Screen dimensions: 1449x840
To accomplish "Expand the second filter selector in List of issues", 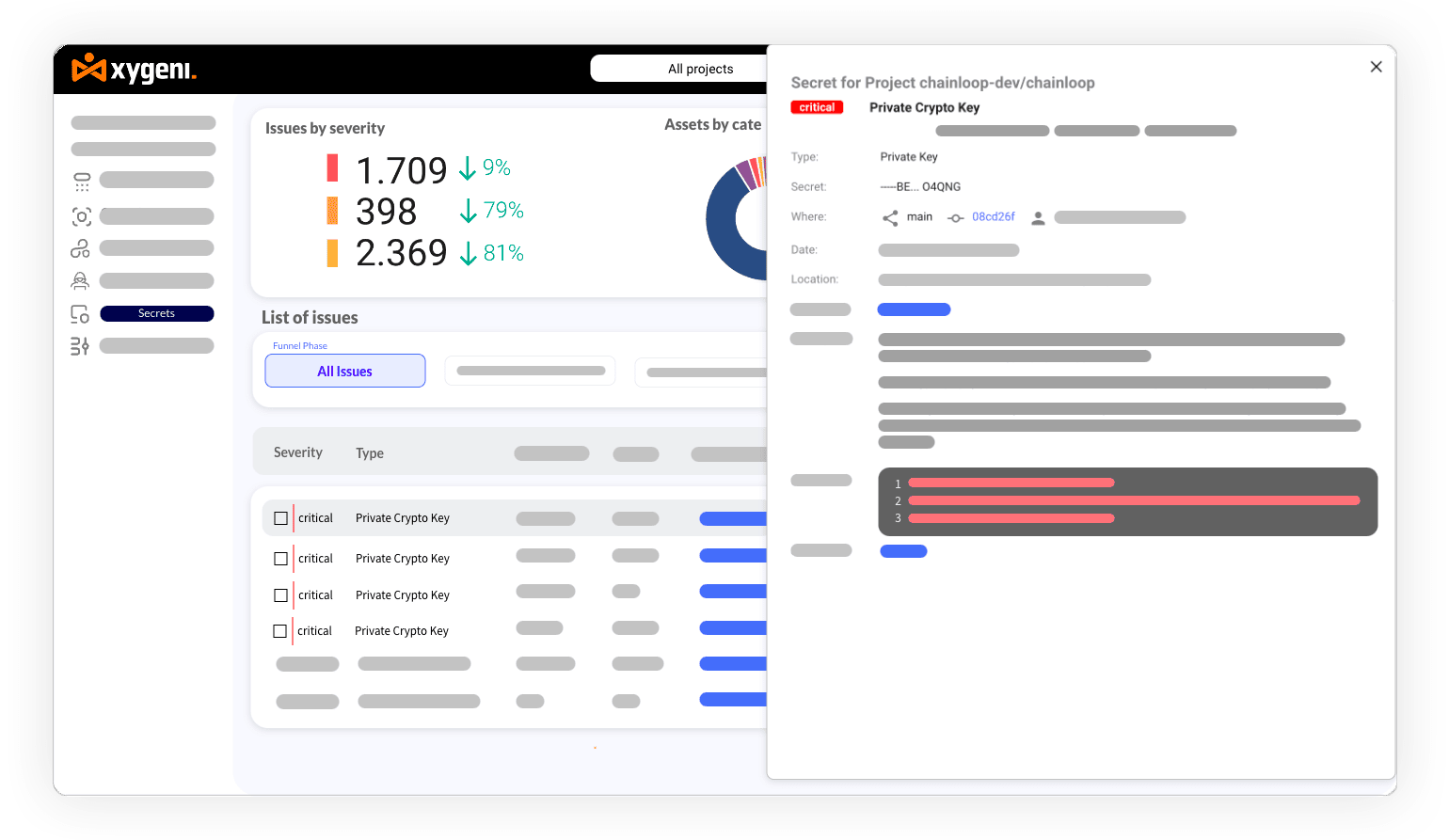I will pyautogui.click(x=704, y=372).
